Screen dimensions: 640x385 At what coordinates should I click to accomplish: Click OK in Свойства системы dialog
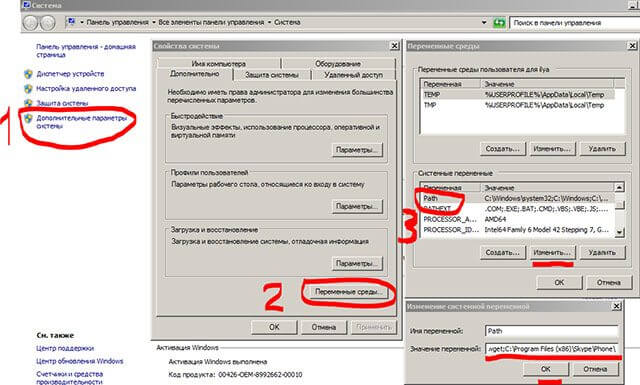tap(274, 327)
